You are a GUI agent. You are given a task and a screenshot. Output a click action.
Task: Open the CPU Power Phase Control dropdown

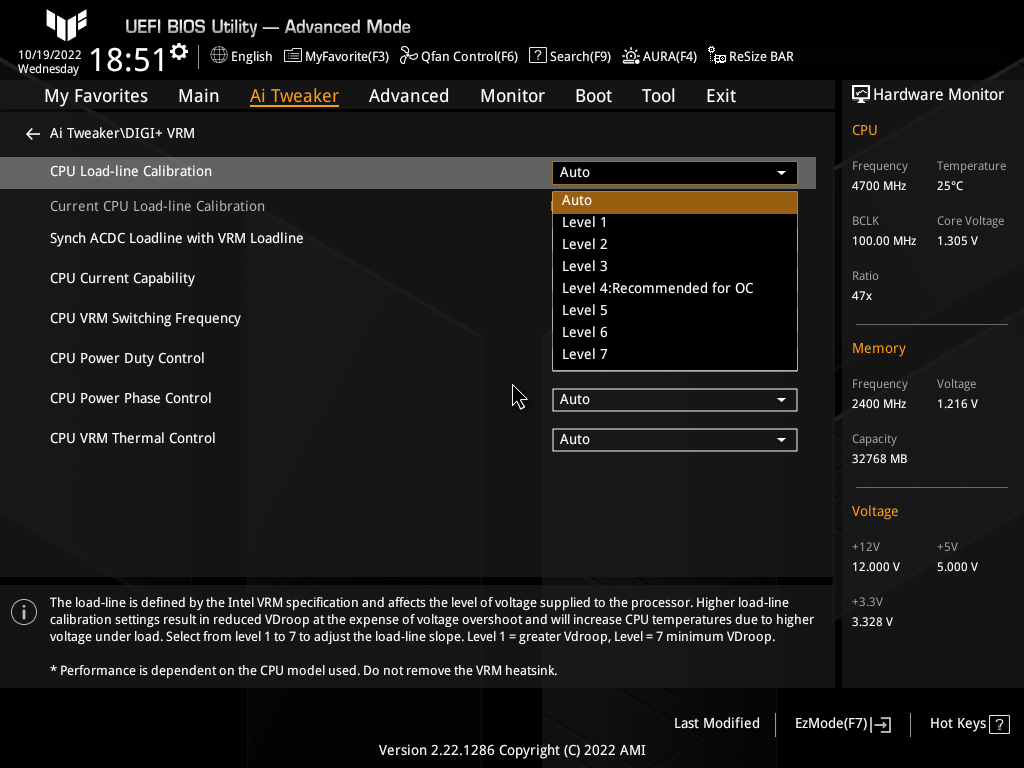(674, 399)
